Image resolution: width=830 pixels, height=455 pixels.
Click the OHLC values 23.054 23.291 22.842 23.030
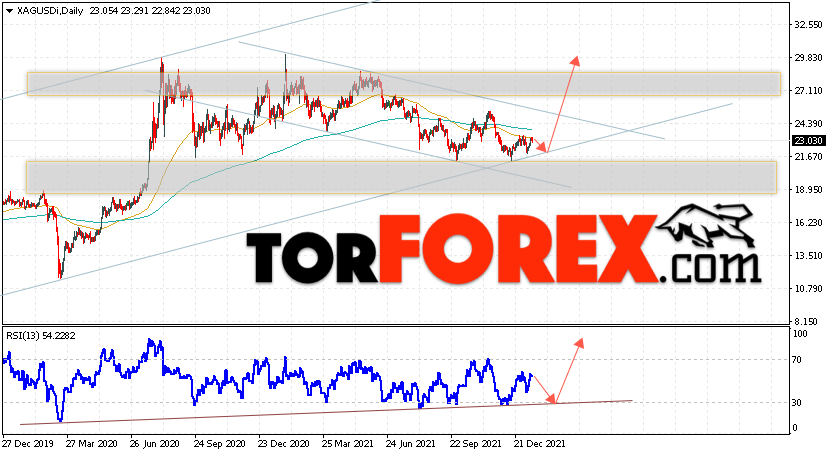pos(150,11)
